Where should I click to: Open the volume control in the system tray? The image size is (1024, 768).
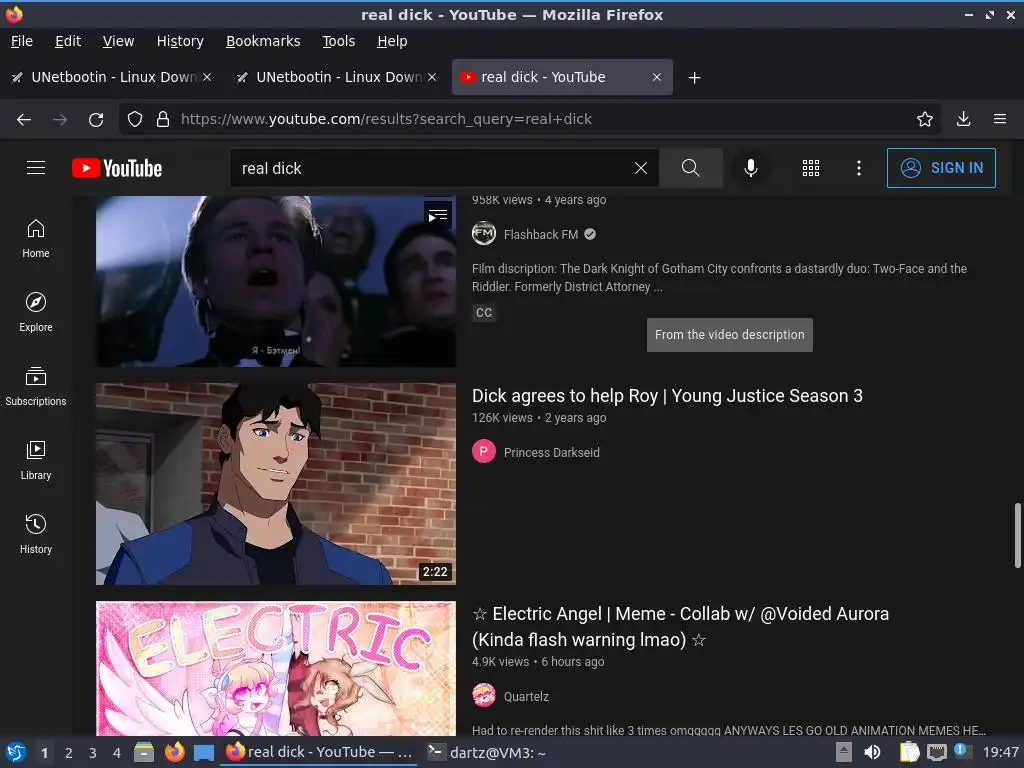coord(872,752)
